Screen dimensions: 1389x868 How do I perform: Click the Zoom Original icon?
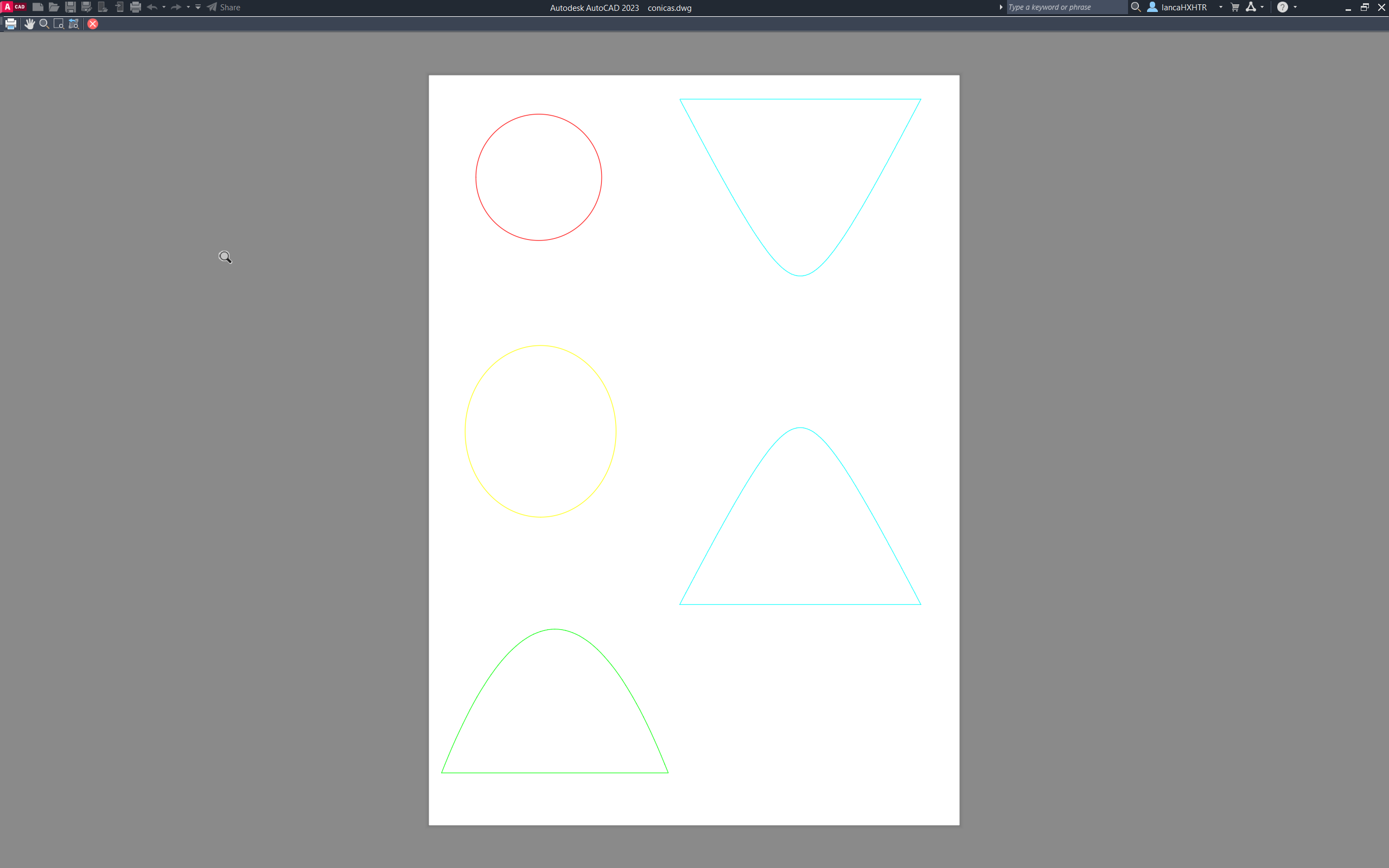click(73, 23)
